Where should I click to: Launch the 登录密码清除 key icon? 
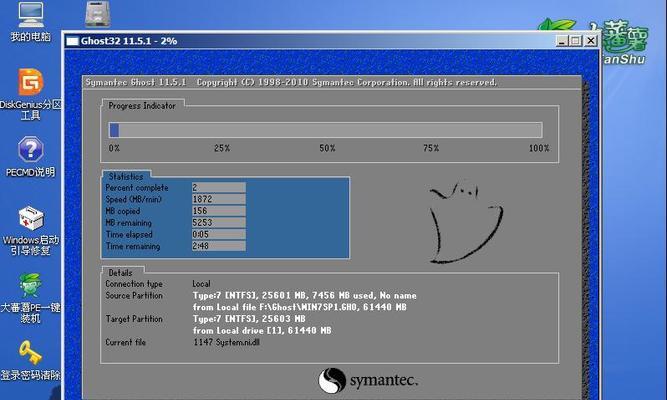click(x=31, y=360)
